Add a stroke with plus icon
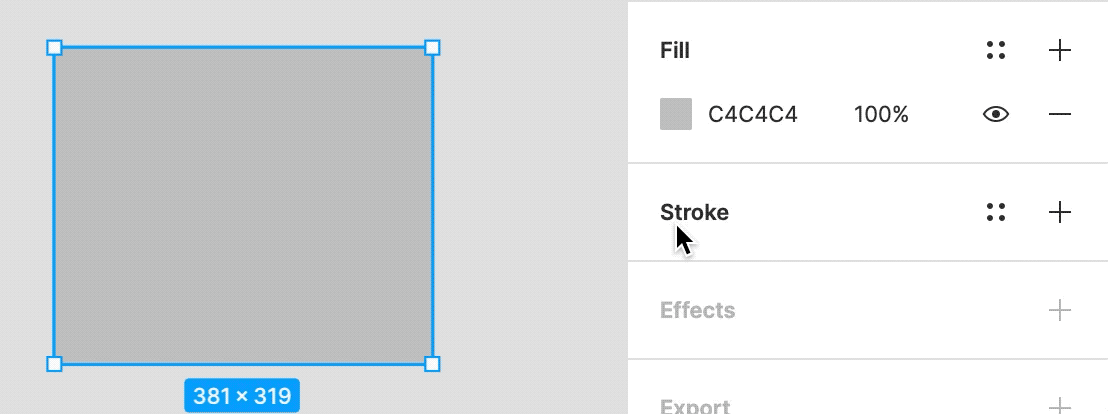This screenshot has height=414, width=1108. pyautogui.click(x=1059, y=212)
